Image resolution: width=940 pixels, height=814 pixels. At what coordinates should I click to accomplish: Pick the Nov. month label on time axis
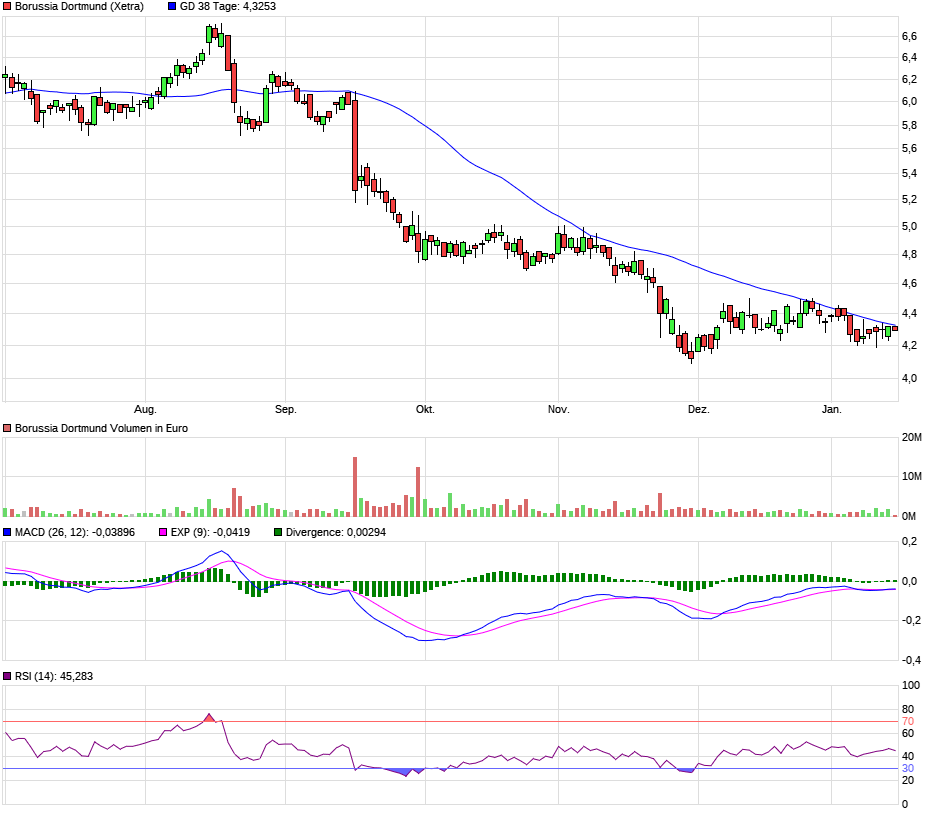click(x=558, y=410)
